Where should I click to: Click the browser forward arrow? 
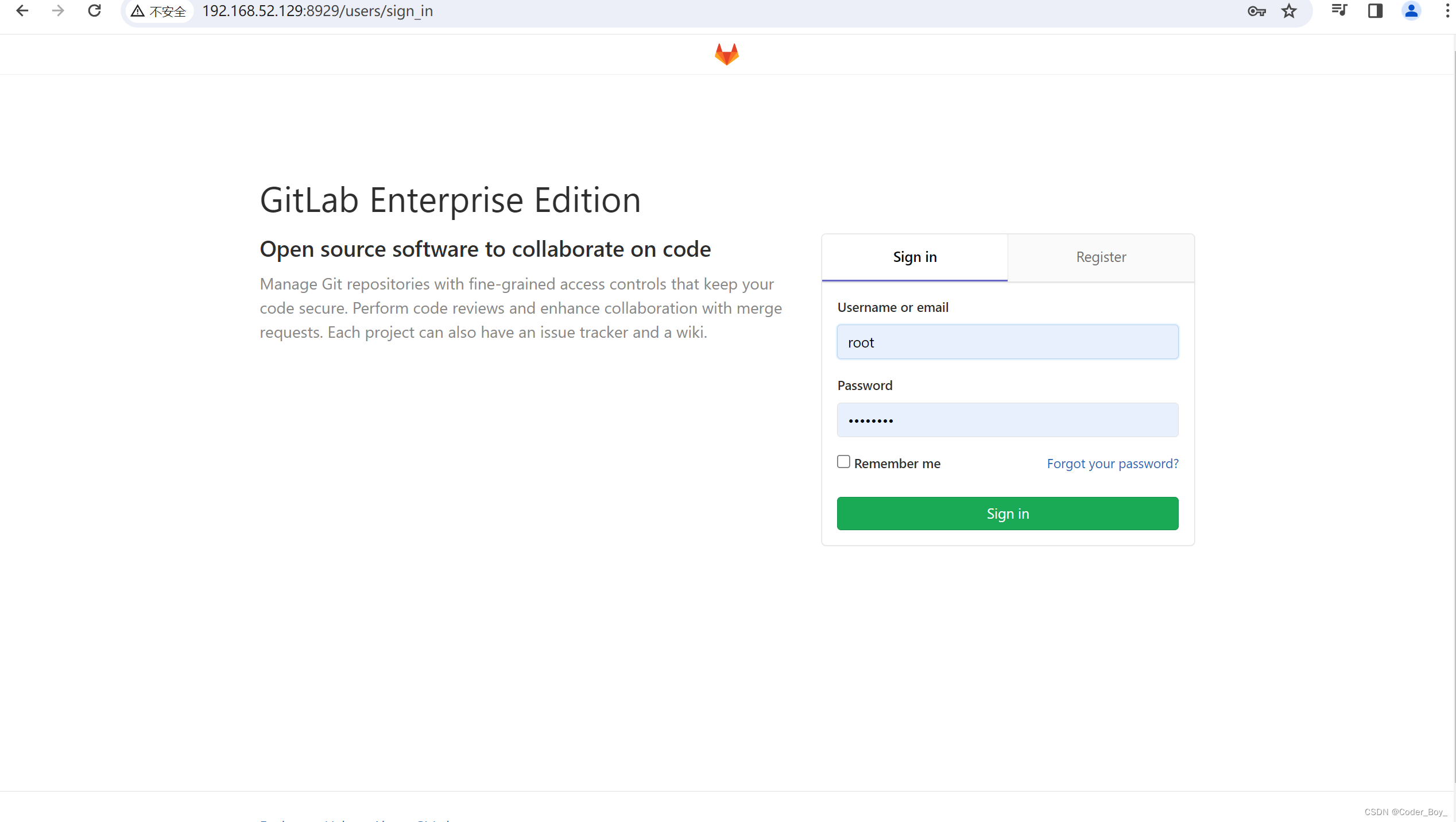(58, 11)
